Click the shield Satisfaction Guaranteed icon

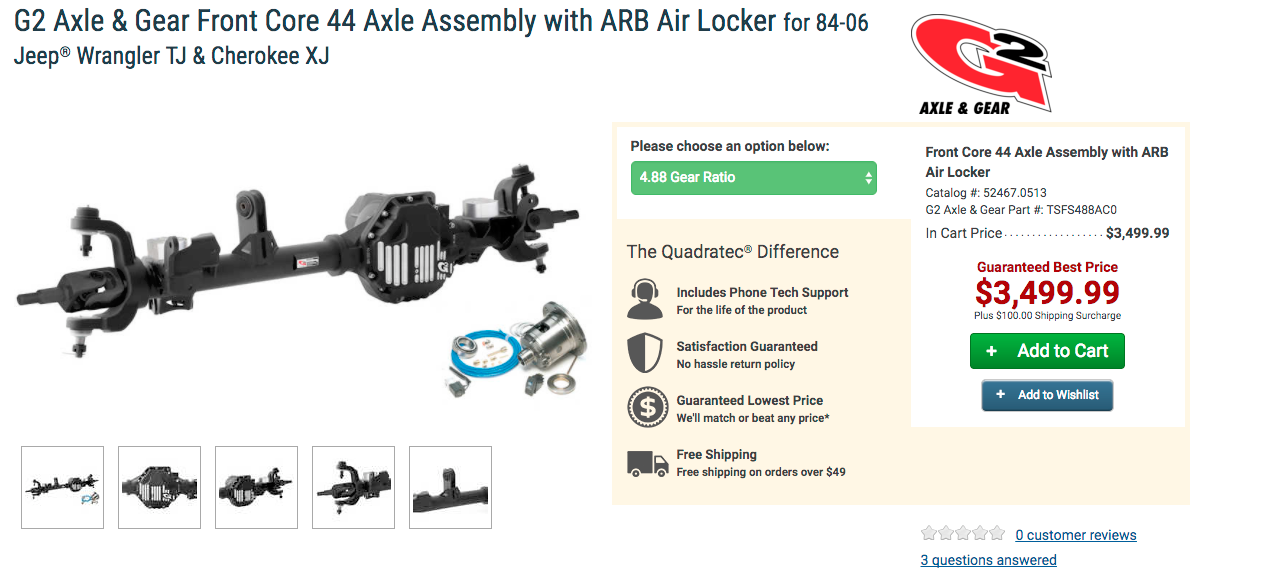(645, 354)
